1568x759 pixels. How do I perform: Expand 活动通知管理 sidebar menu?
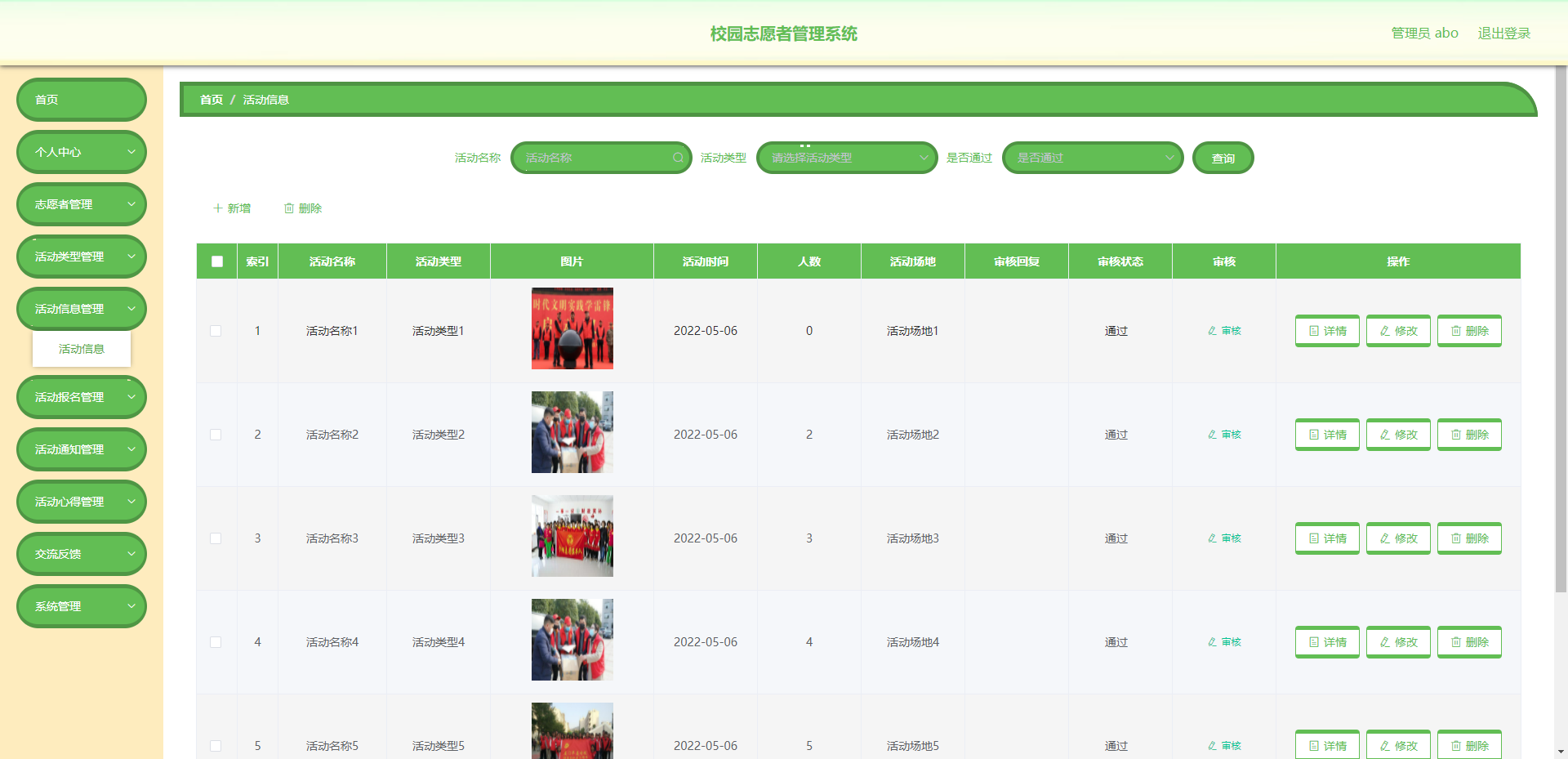point(82,449)
